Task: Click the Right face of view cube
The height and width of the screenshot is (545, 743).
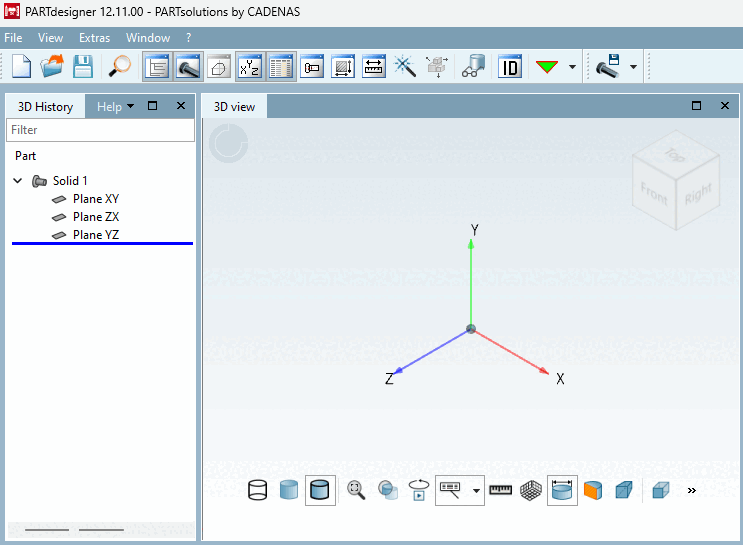Action: [x=698, y=193]
